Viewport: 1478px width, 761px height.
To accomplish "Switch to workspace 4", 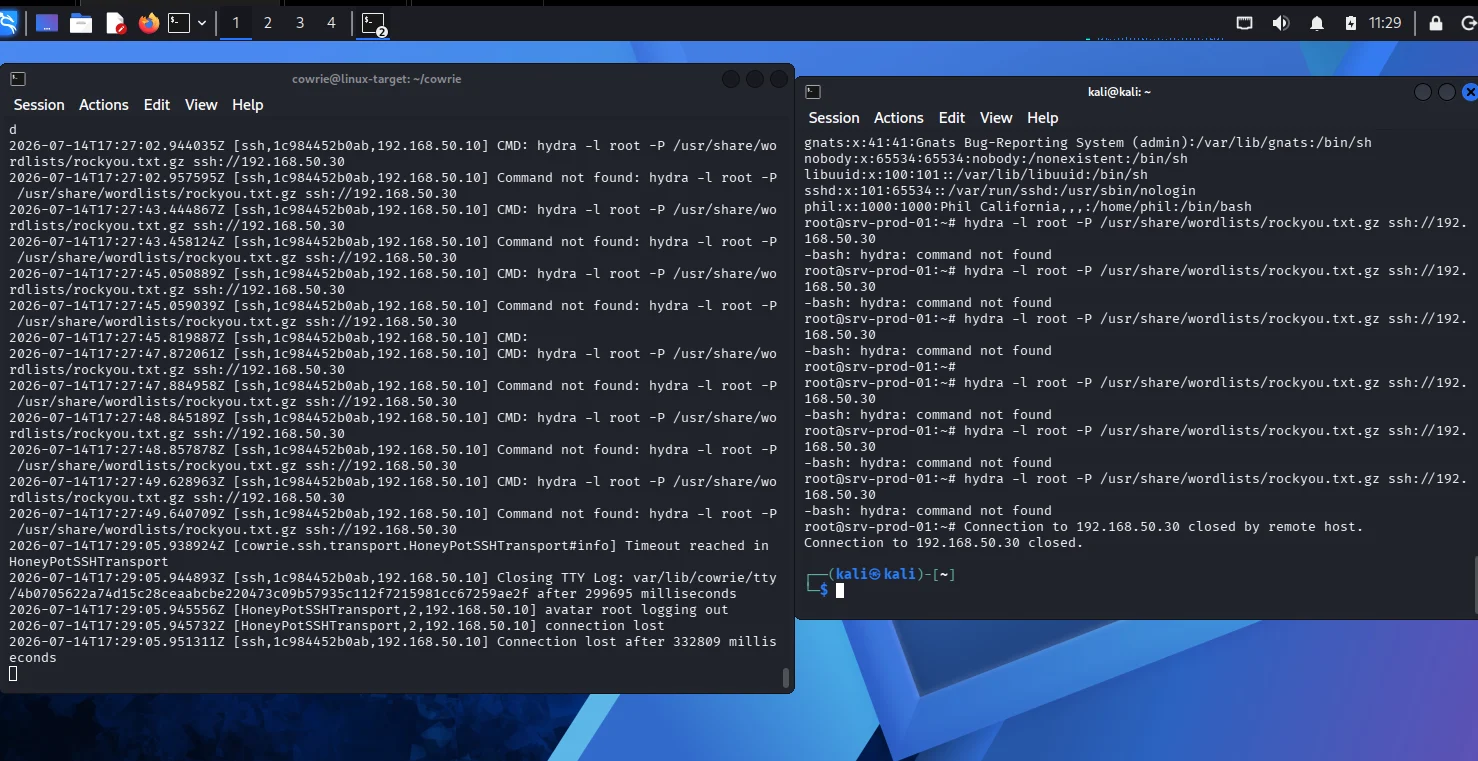I will point(332,23).
